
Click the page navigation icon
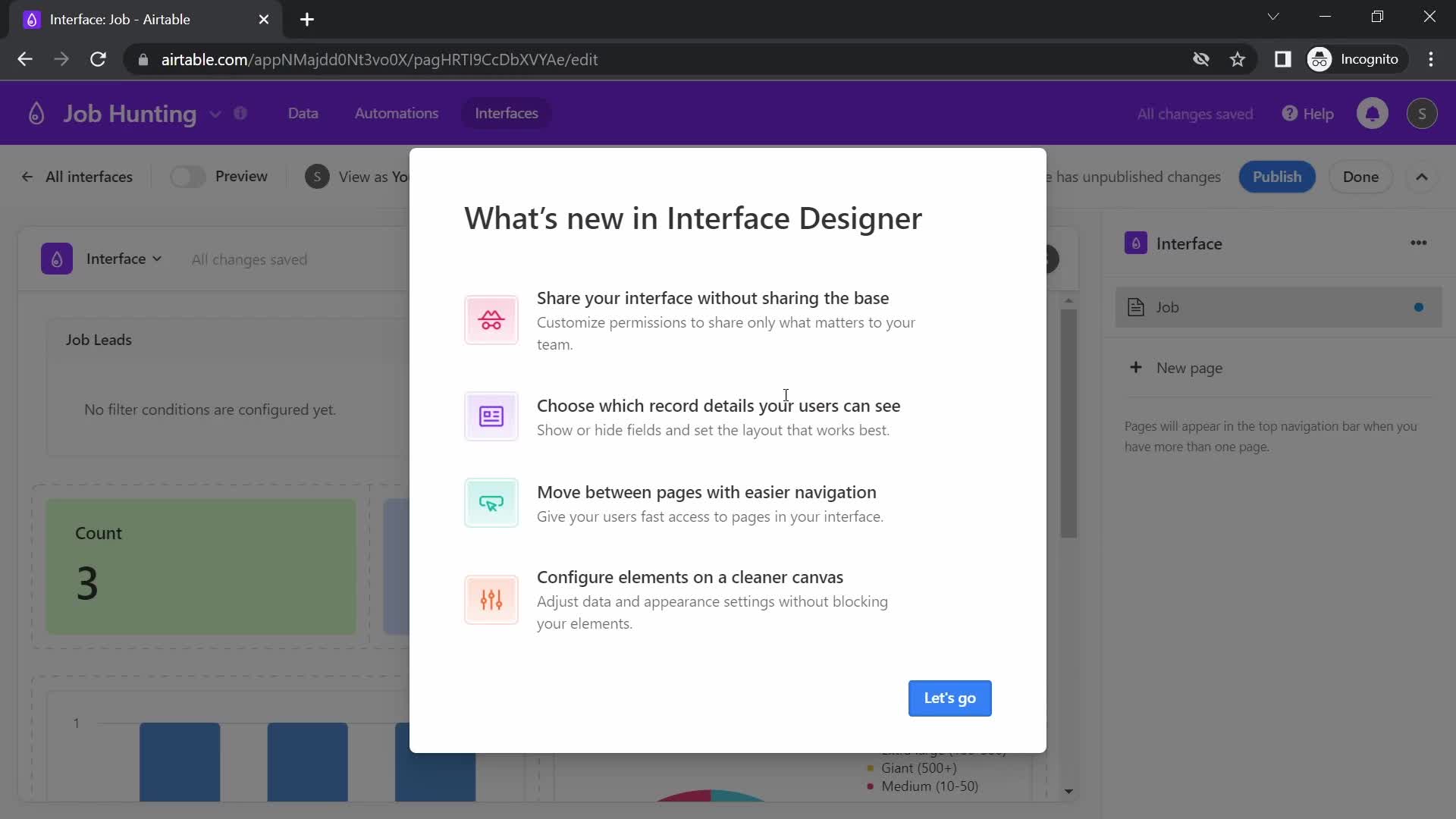click(491, 502)
